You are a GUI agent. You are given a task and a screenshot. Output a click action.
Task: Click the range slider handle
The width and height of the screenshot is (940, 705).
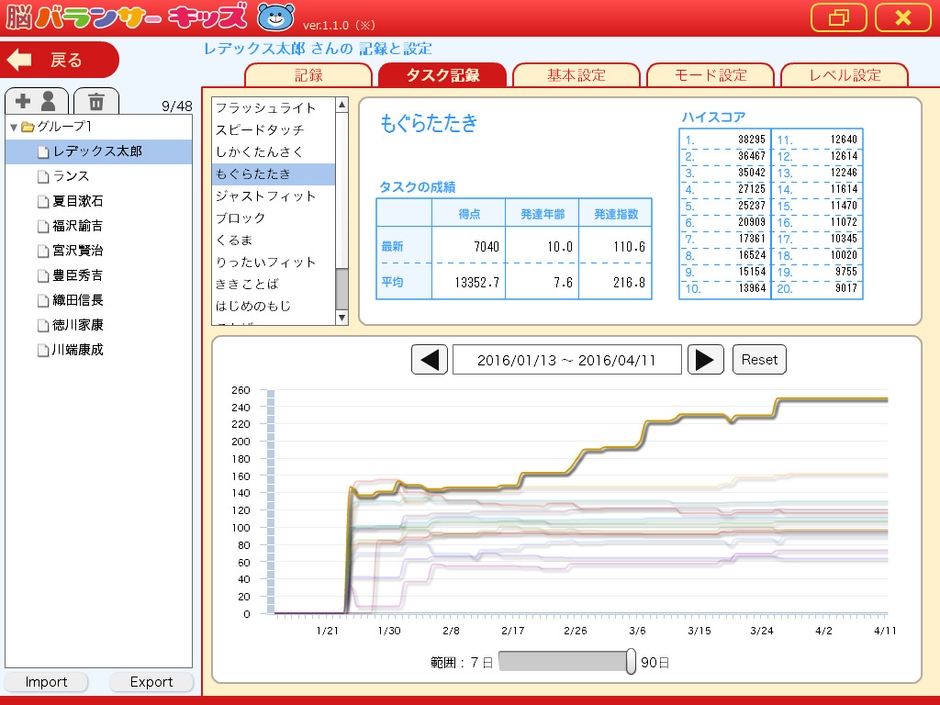point(631,662)
